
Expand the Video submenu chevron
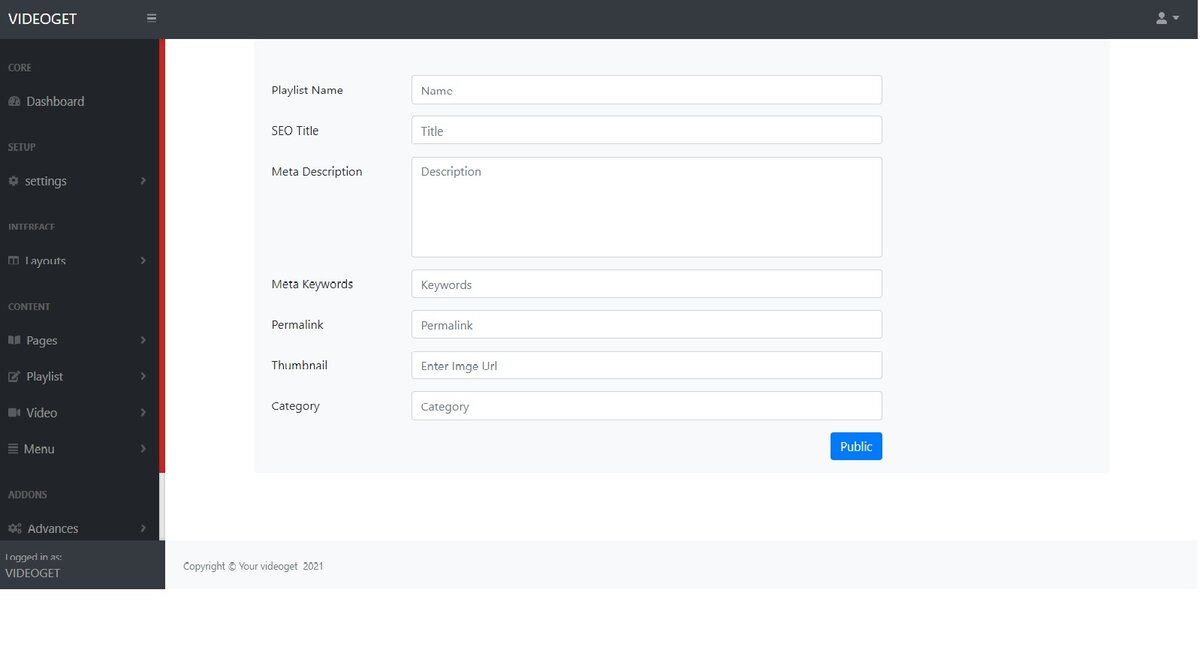(x=143, y=412)
